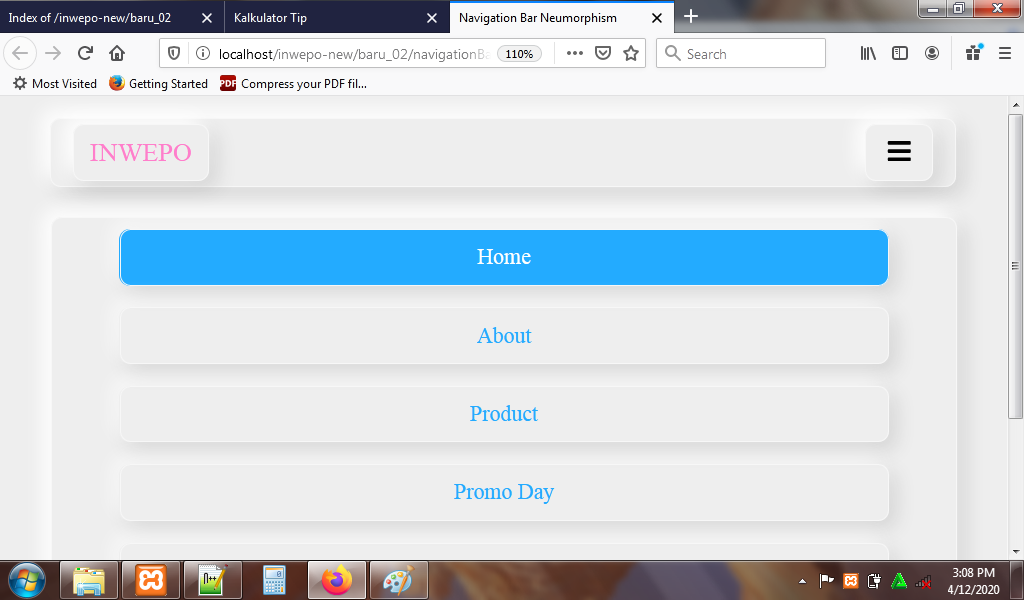The image size is (1024, 600).
Task: Open What's New gift icon
Action: (974, 53)
